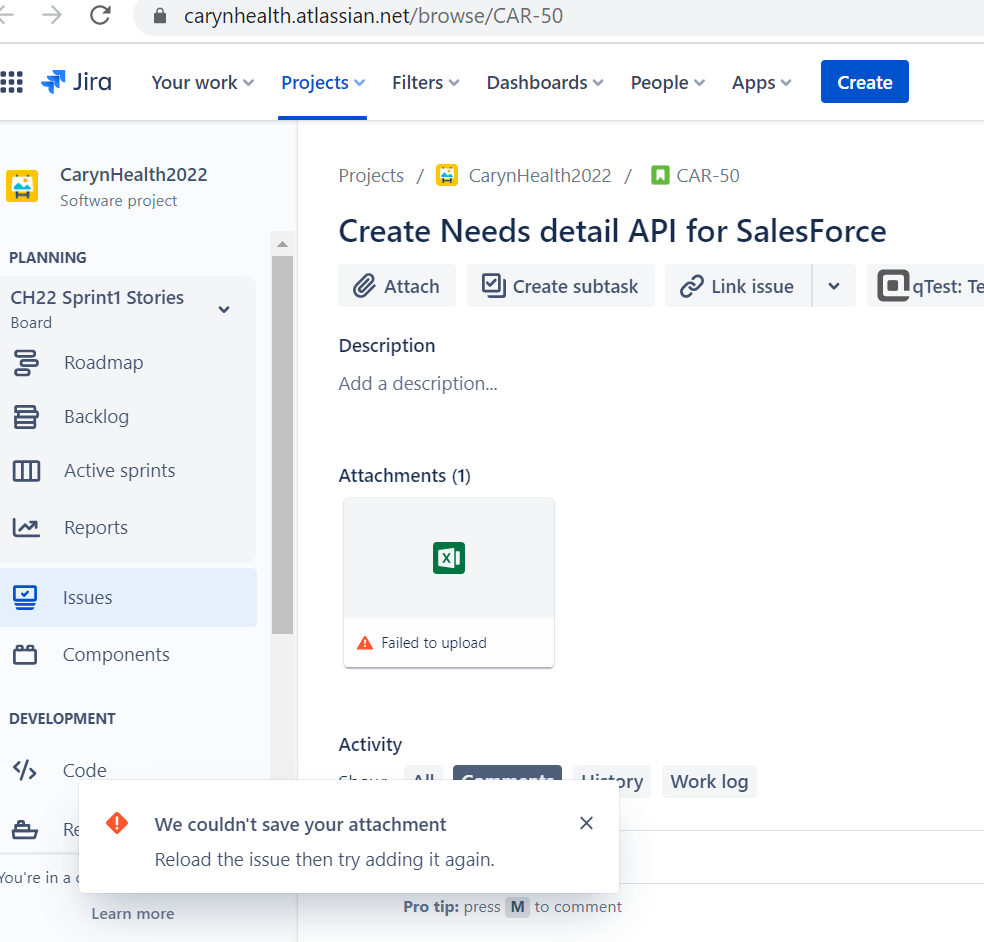
Task: Click the padlock site info icon
Action: pos(159,16)
